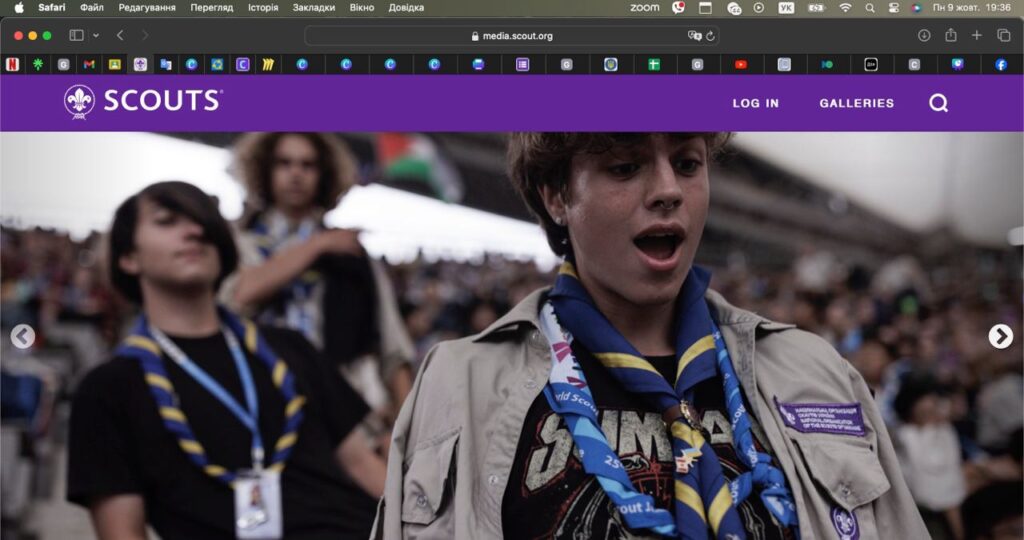Click the Share icon in Safari toolbar
1024x540 pixels.
click(950, 35)
